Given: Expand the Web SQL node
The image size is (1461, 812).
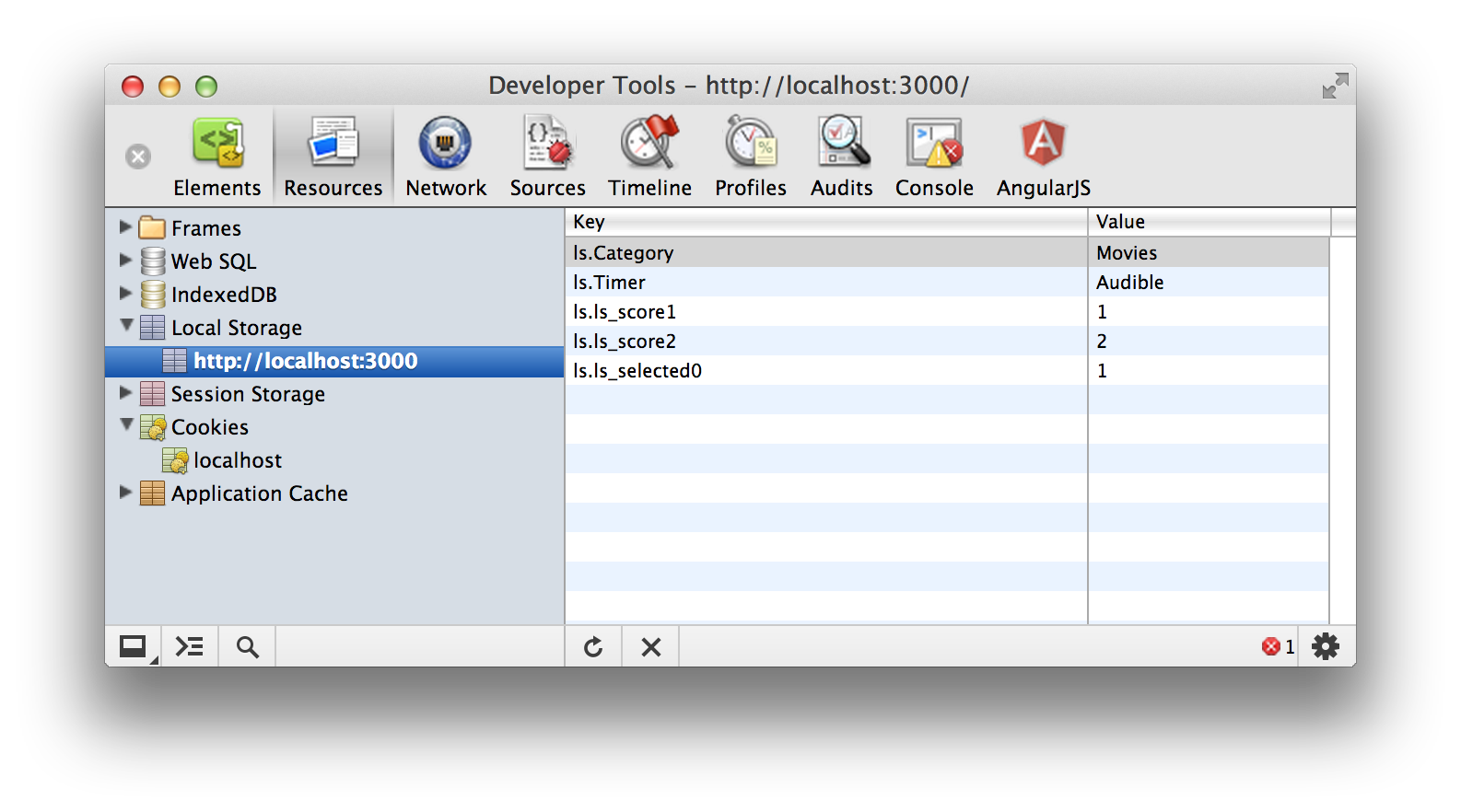Looking at the screenshot, I should coord(126,261).
